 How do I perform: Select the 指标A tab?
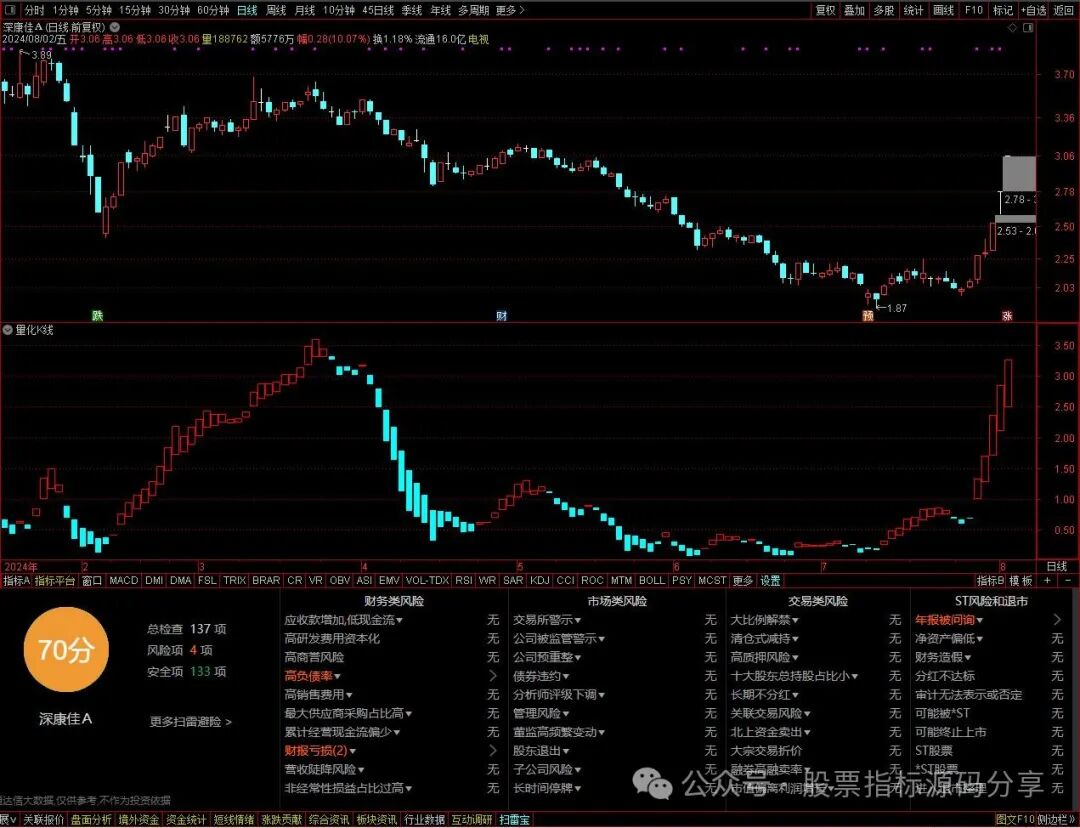(x=17, y=581)
